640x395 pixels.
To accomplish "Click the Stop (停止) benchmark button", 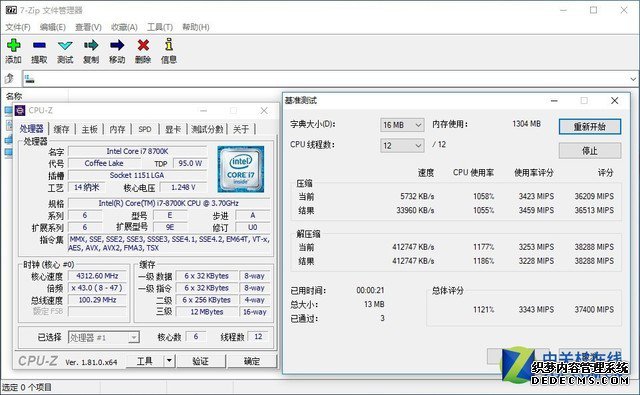I will 590,151.
